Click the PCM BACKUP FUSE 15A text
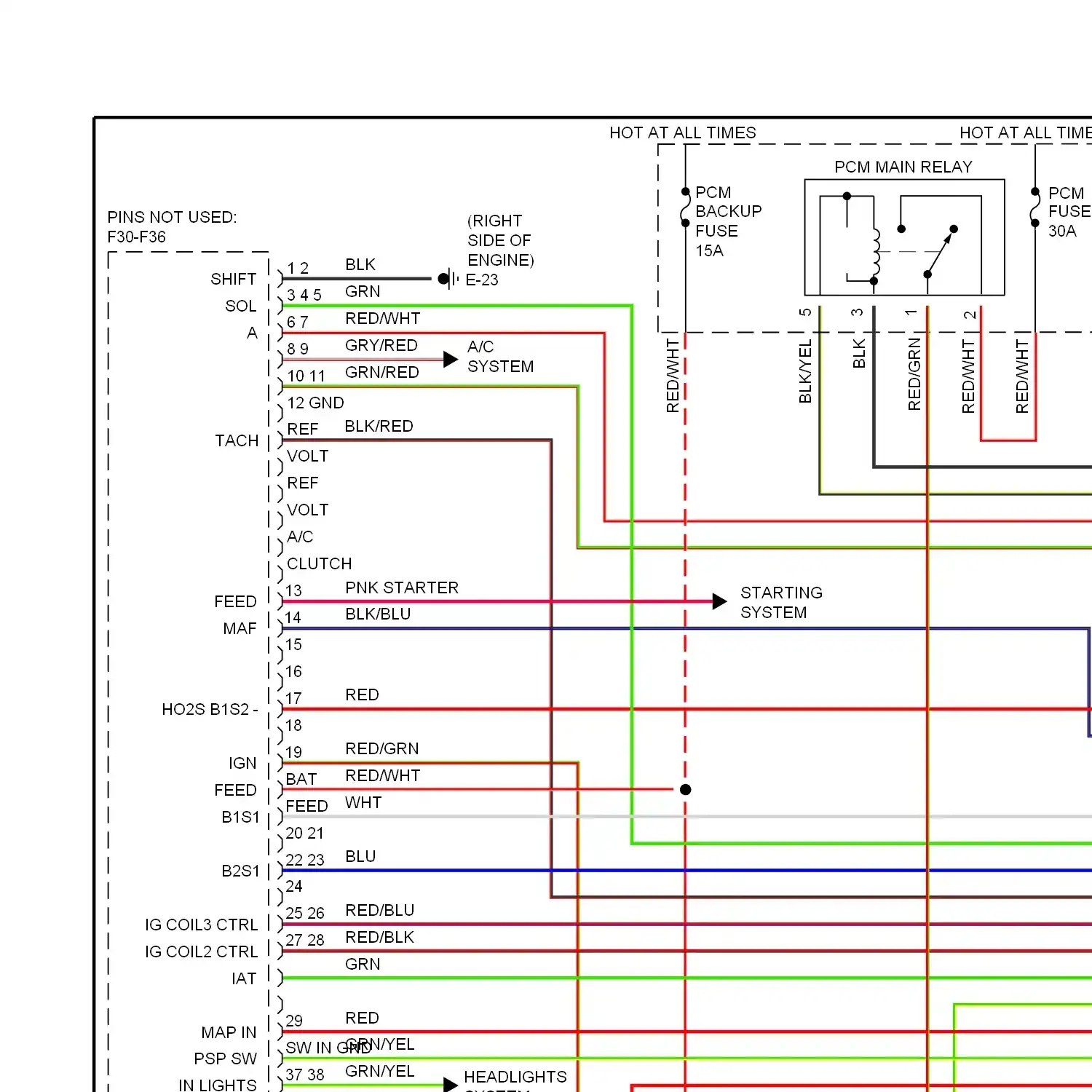Screen dimensions: 1092x1092 point(729,221)
